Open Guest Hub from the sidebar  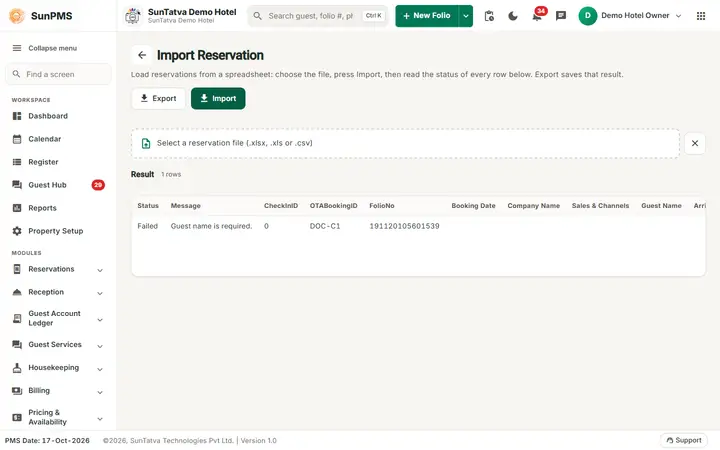pyautogui.click(x=58, y=185)
